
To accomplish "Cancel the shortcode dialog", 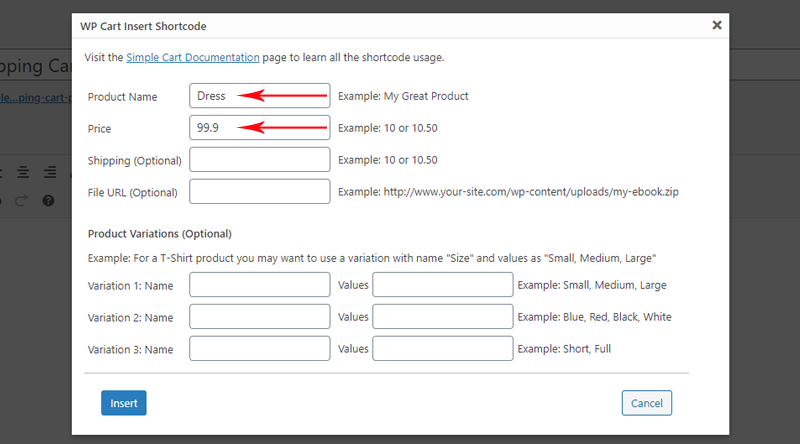I will pos(646,403).
